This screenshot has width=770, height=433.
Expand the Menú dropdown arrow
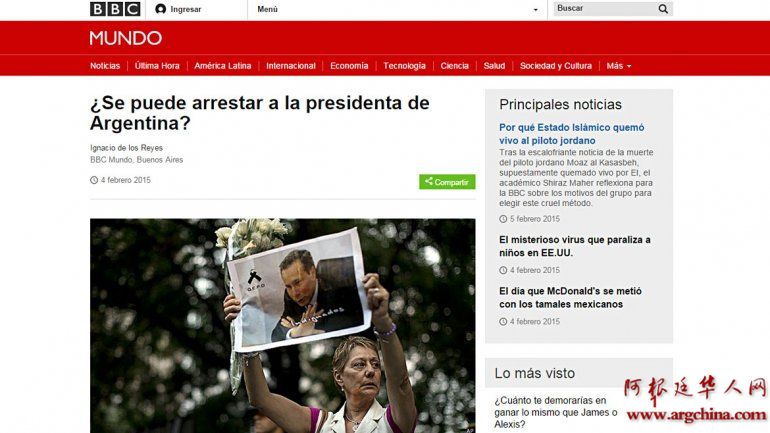tap(535, 10)
